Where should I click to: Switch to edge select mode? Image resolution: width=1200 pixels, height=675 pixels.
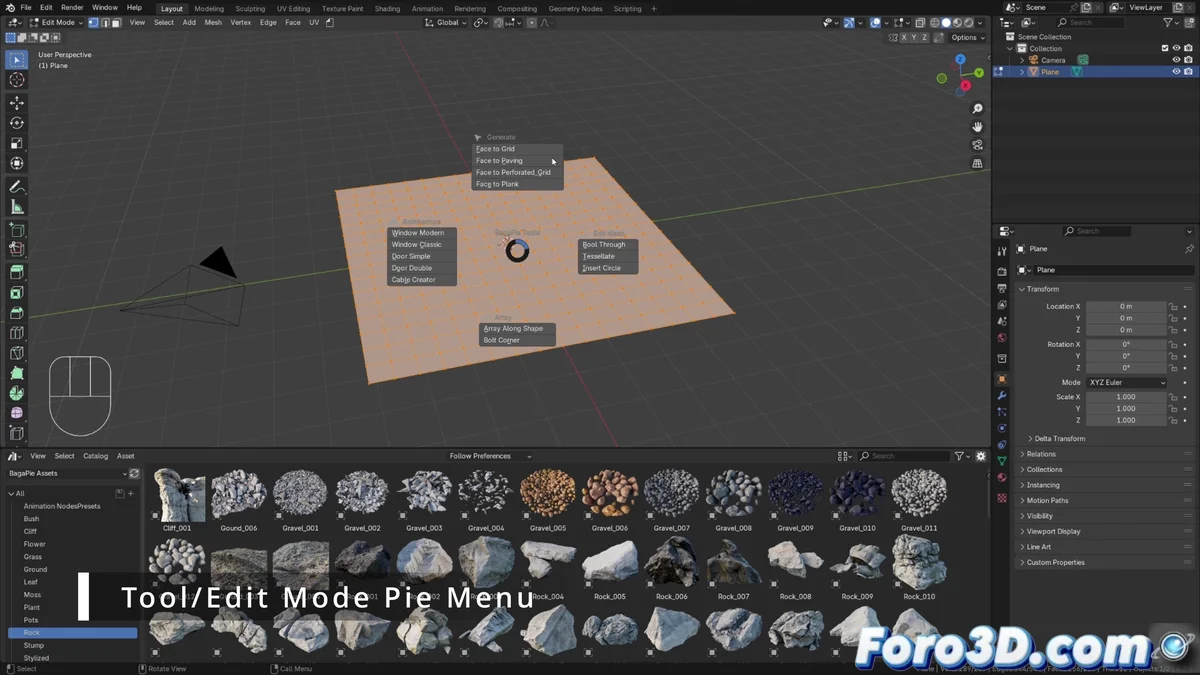tap(105, 22)
